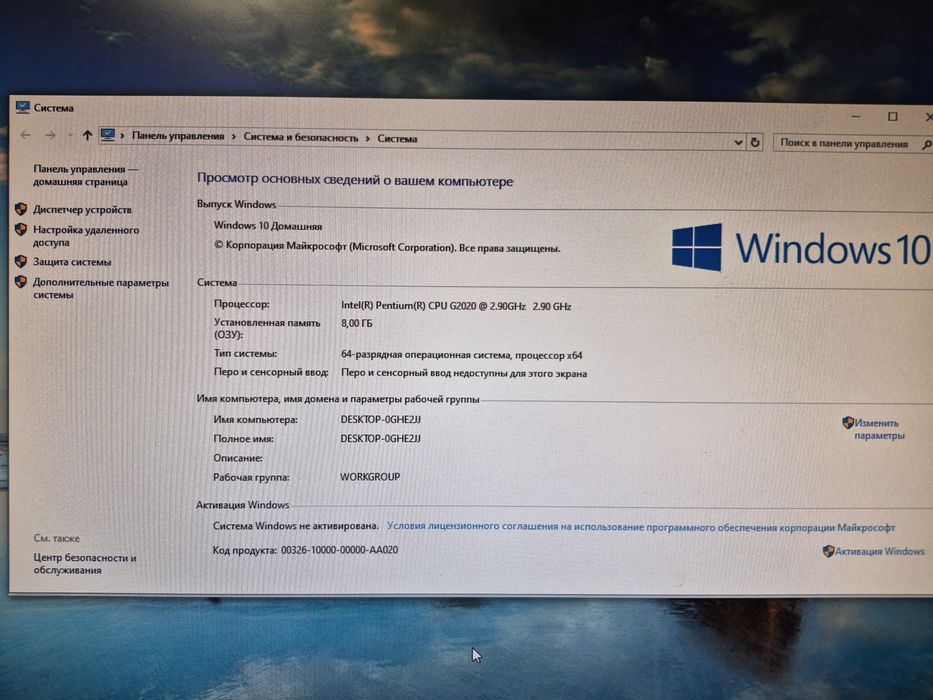Open 'Панель управления — домашняя страница'
Screen dimensions: 933x700
tap(84, 175)
